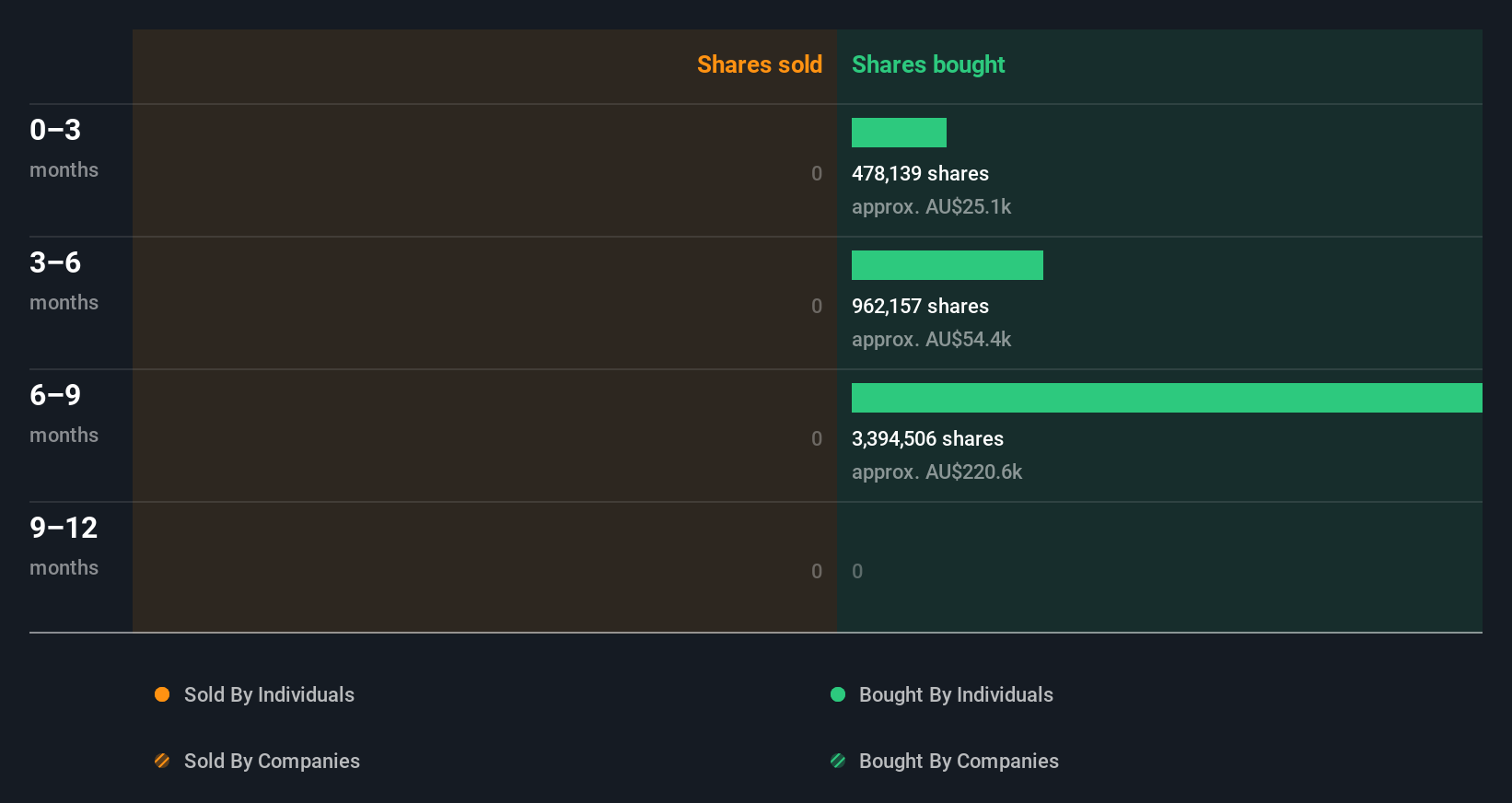
Task: Click the approx. AU$220.6k amount
Action: [x=936, y=471]
